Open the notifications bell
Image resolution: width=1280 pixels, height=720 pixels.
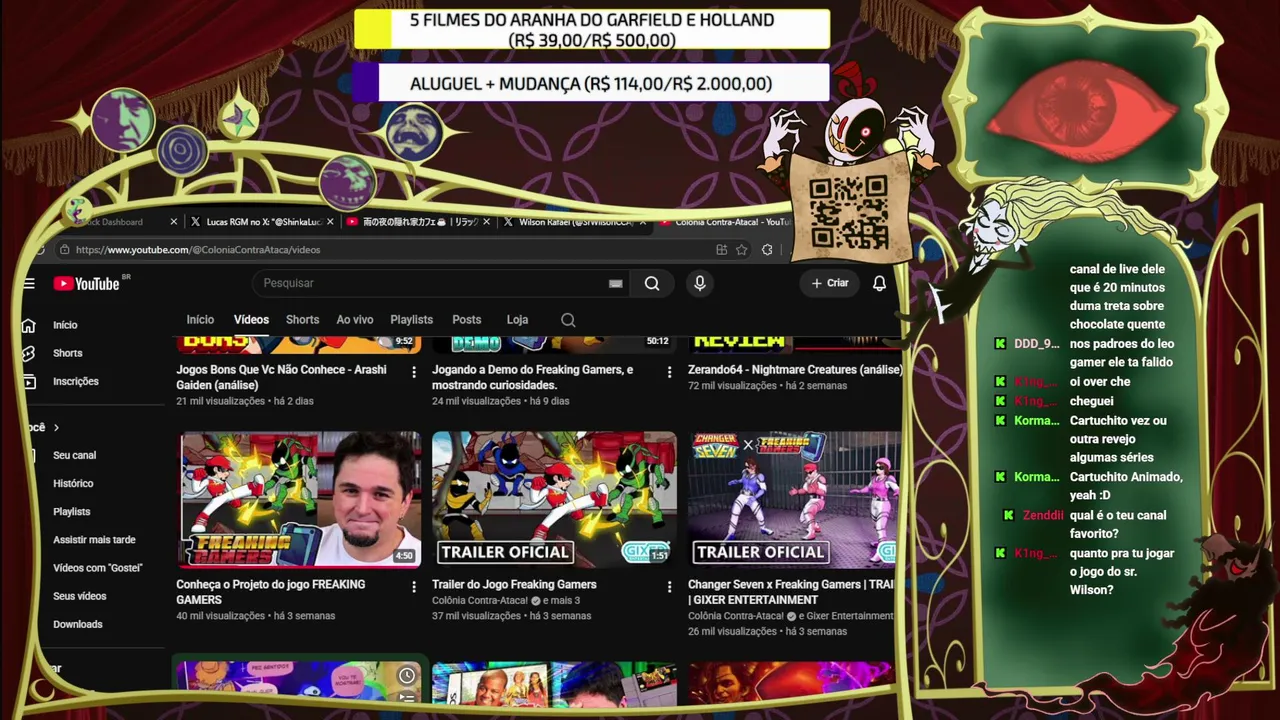coord(879,283)
